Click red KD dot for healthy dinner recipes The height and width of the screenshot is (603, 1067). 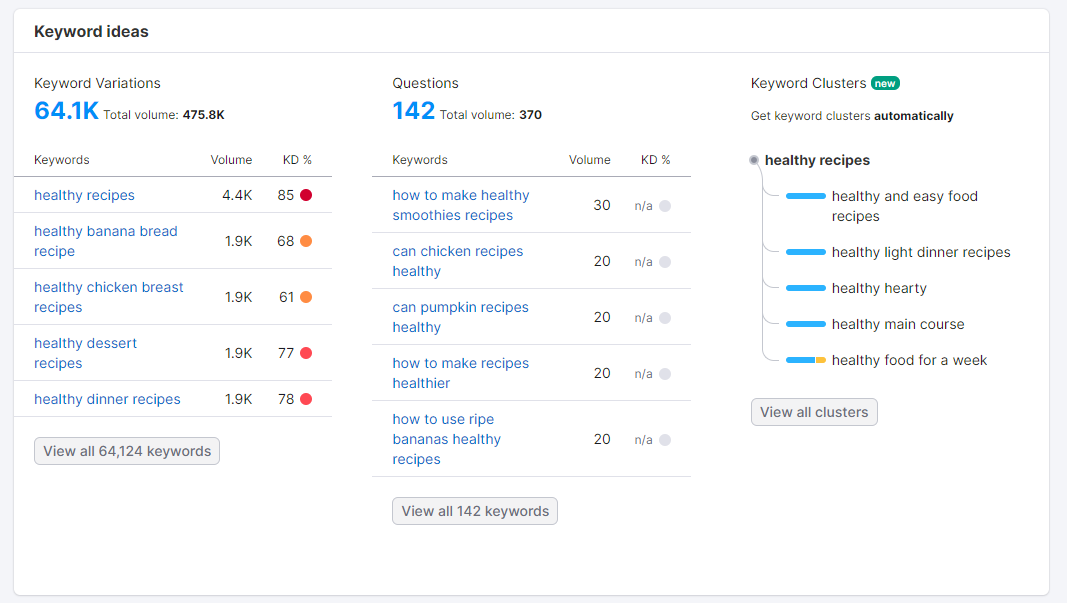(x=306, y=399)
